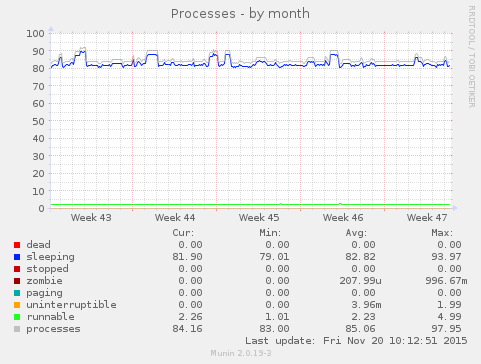Click the y-axis label 10

[x=38, y=191]
